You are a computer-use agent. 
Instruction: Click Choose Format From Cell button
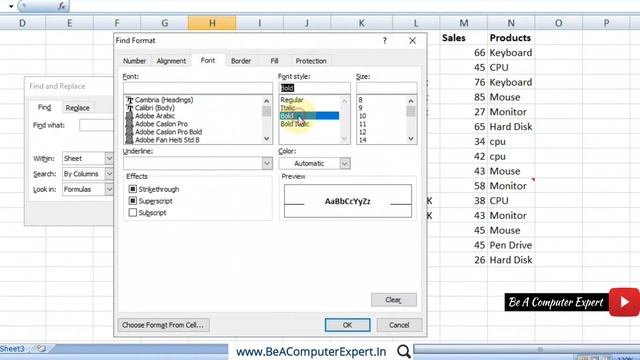click(x=163, y=325)
